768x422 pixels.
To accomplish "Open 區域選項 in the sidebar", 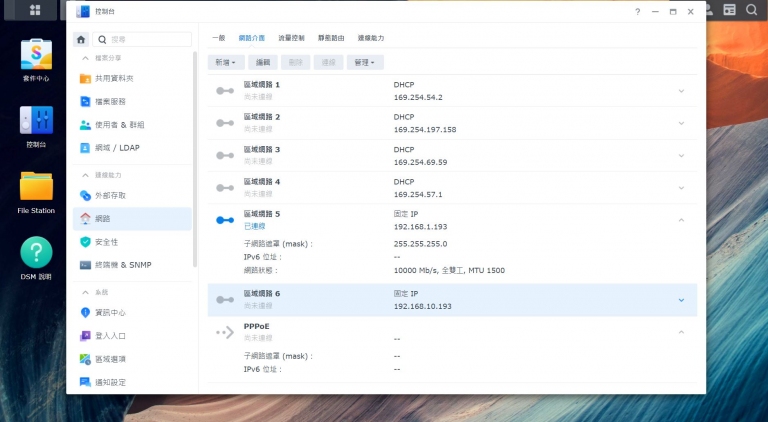I will [132, 359].
